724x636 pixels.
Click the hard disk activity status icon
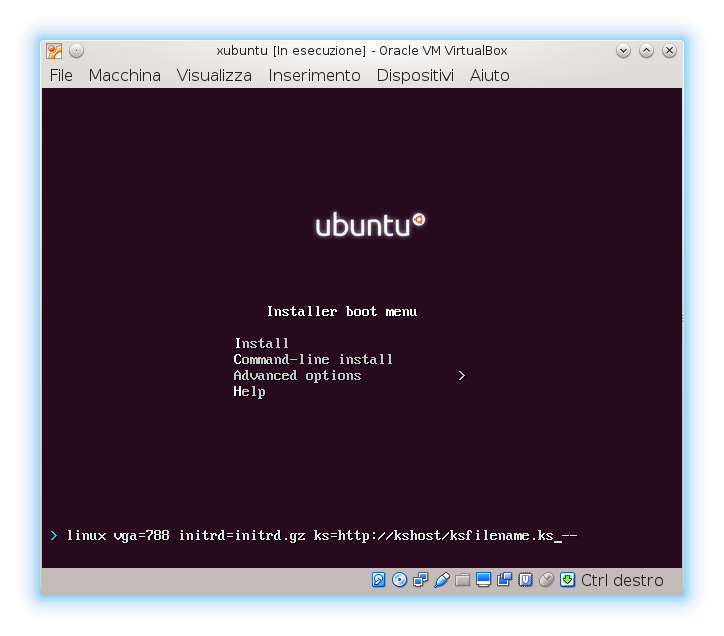click(x=378, y=580)
